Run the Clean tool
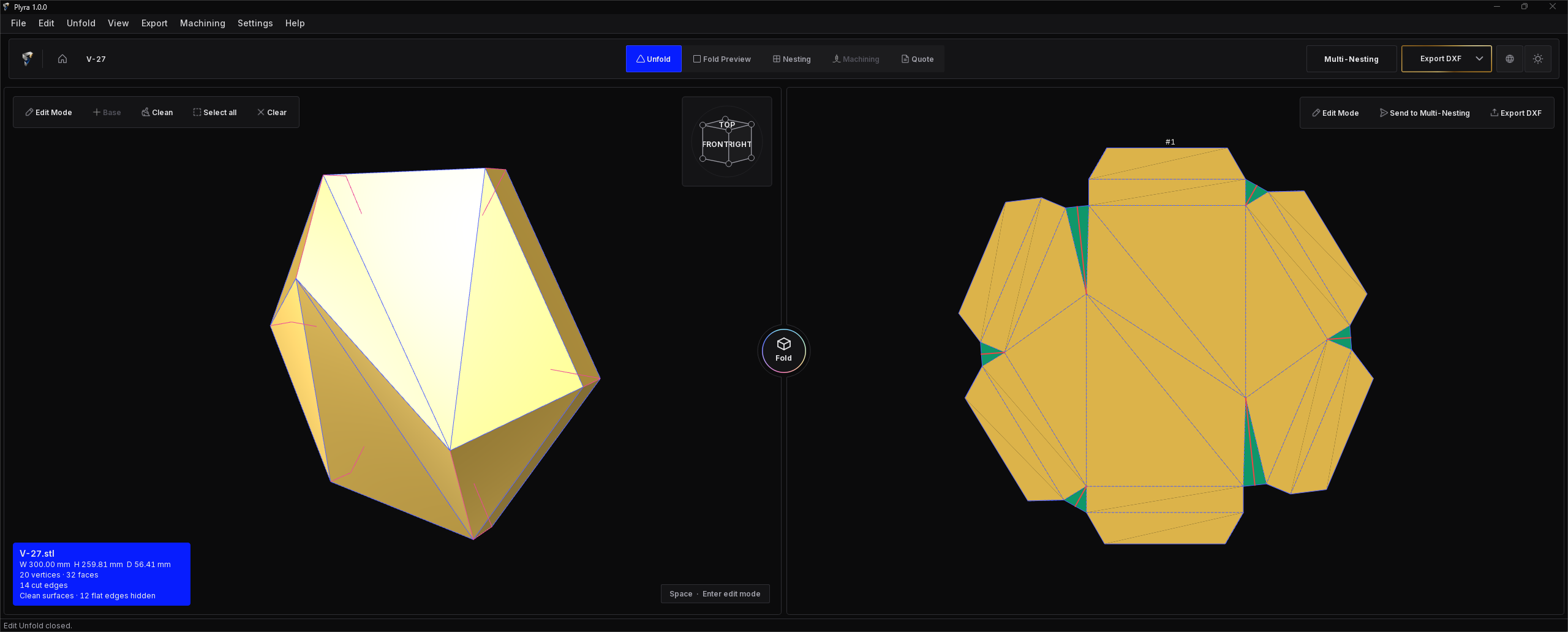The height and width of the screenshot is (632, 1568). click(x=157, y=112)
